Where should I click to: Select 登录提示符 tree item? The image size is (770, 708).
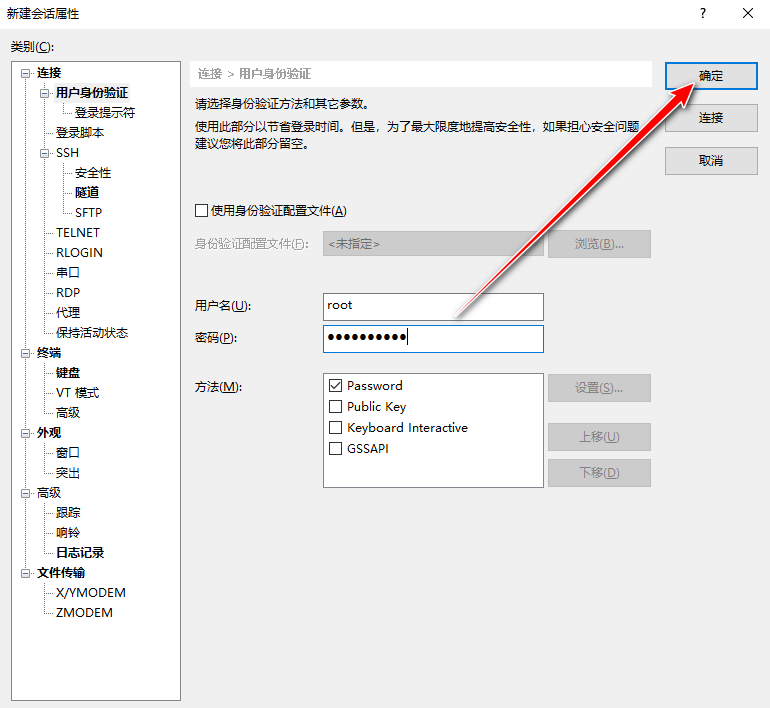pos(105,113)
